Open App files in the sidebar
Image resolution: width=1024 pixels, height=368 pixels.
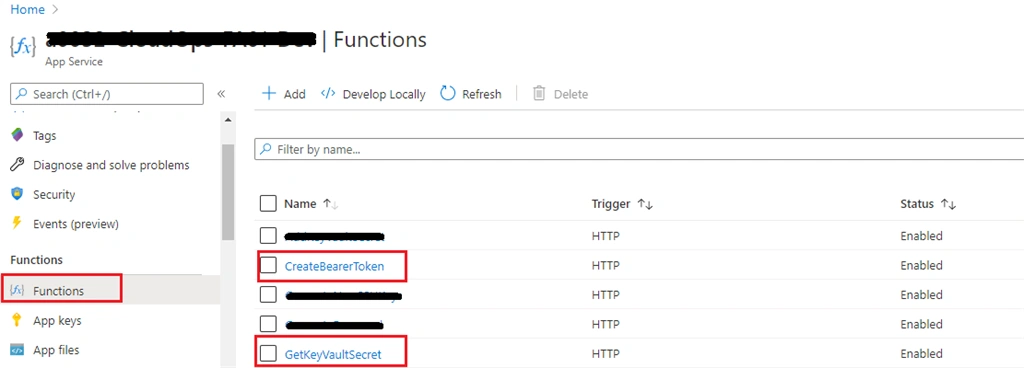tap(56, 350)
